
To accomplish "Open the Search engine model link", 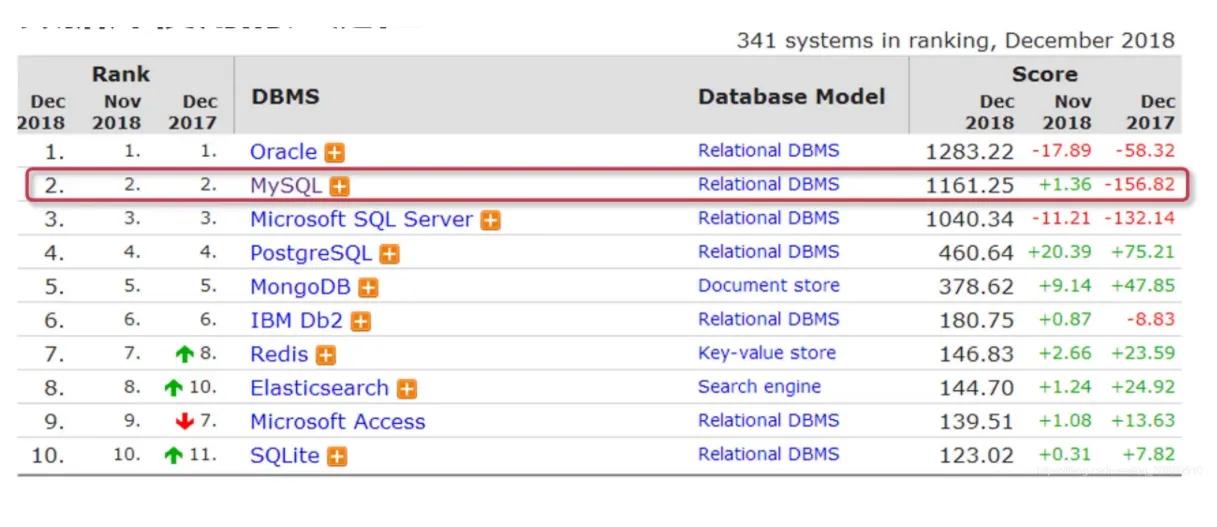I will [759, 387].
